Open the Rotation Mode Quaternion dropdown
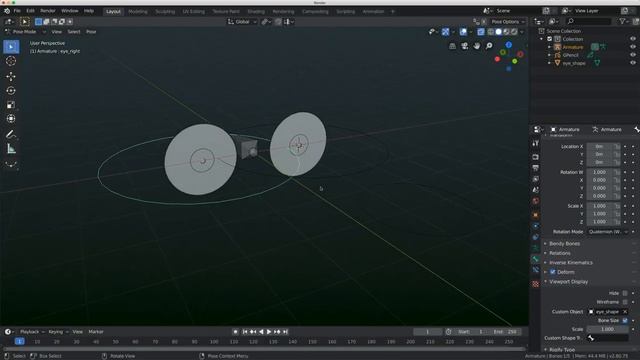The image size is (640, 360). tap(608, 231)
